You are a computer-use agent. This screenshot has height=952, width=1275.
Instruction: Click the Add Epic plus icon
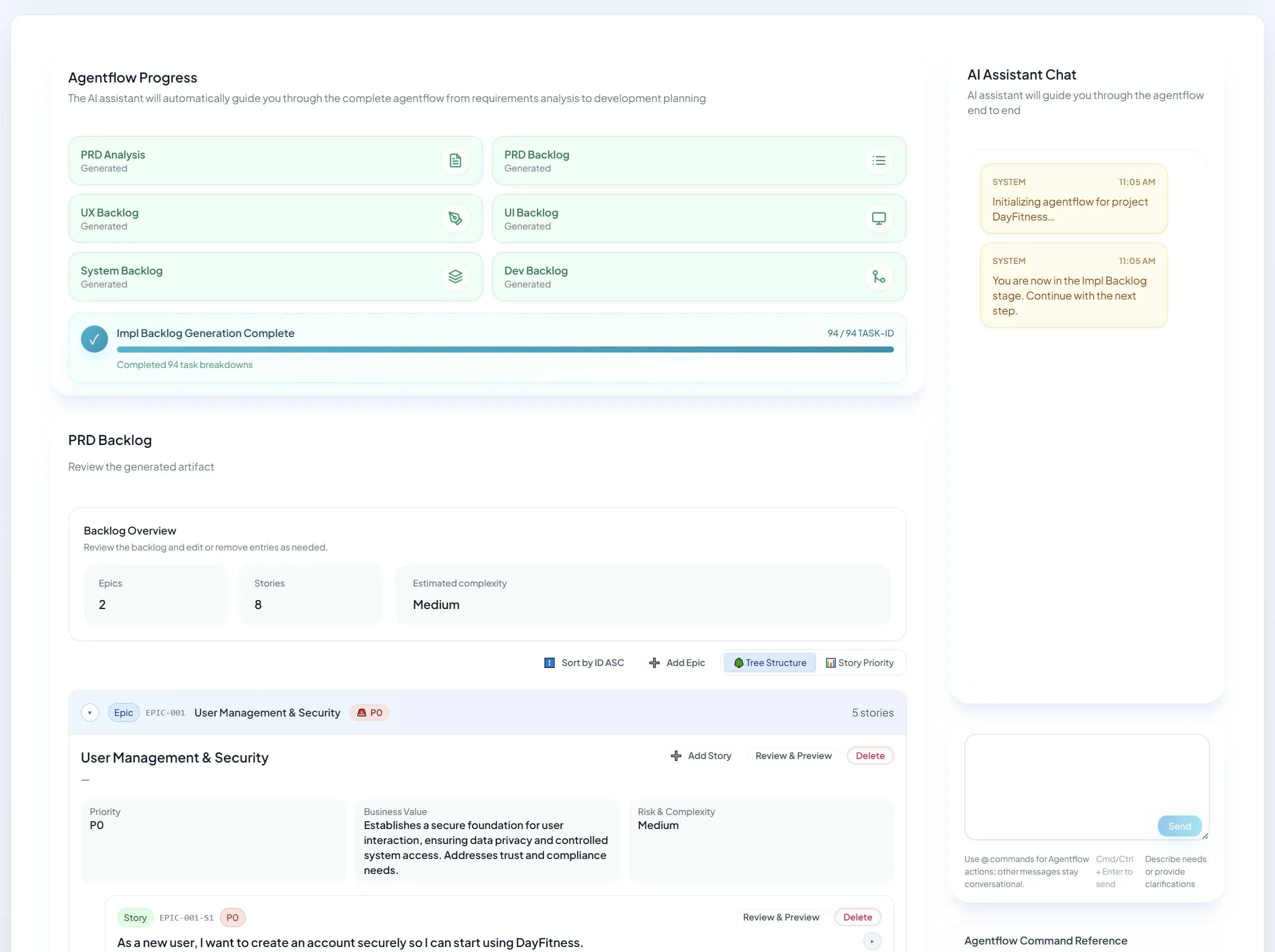click(654, 662)
